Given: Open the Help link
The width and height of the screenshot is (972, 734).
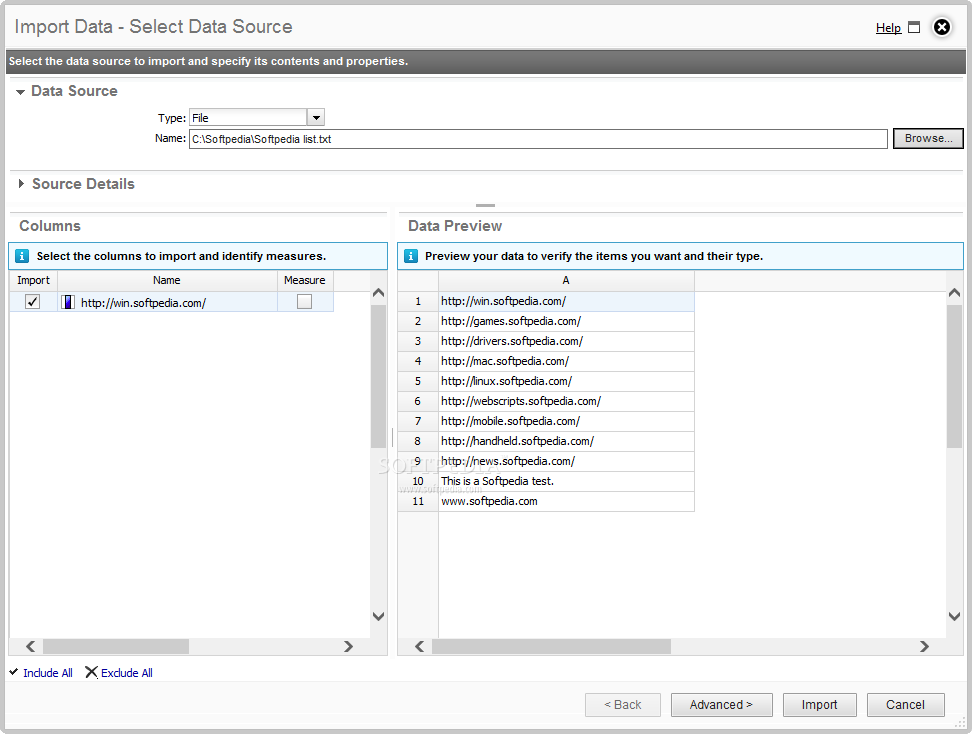Looking at the screenshot, I should click(x=888, y=28).
